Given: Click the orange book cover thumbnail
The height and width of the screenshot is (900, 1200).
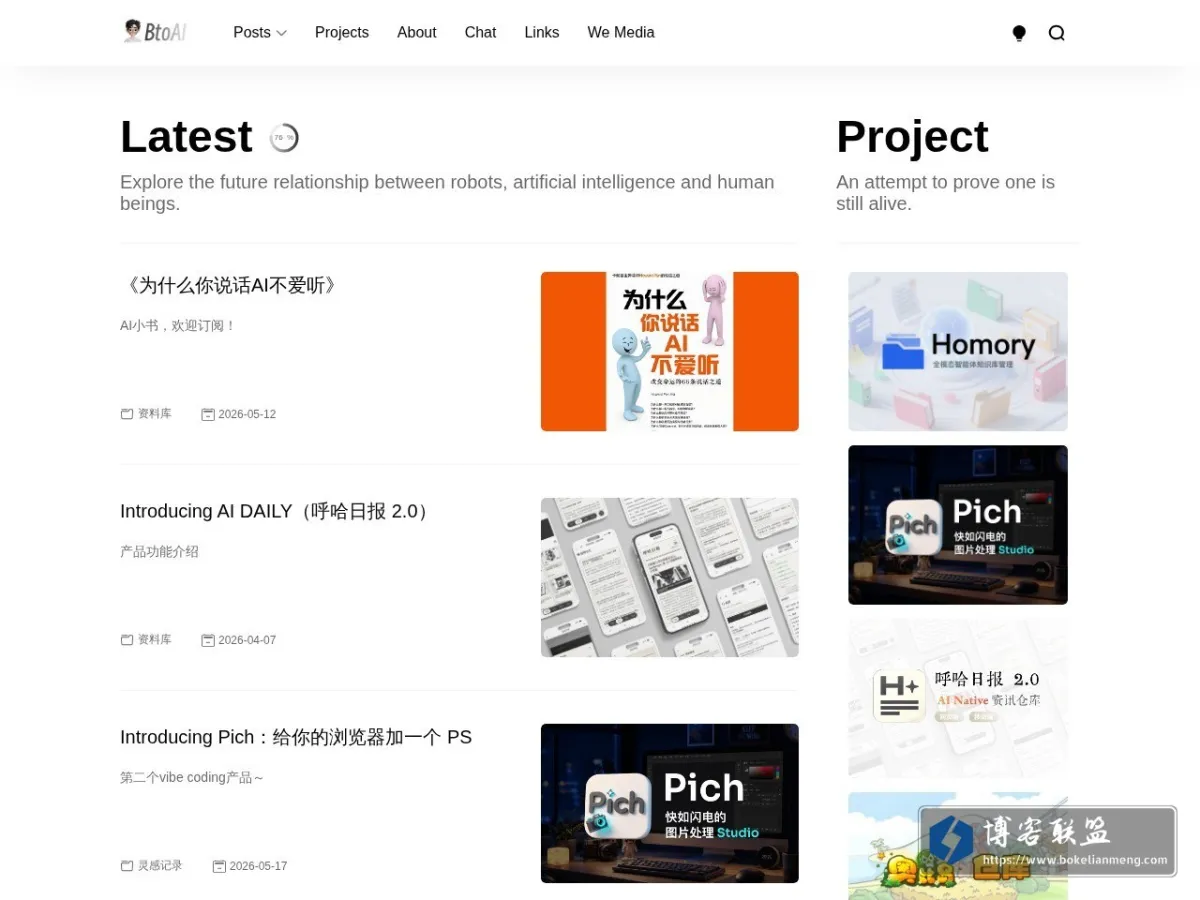Looking at the screenshot, I should 670,351.
